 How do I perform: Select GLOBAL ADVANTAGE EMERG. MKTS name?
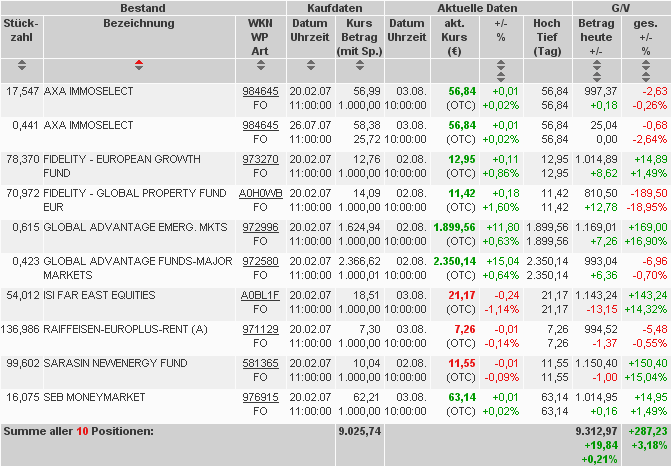click(135, 227)
